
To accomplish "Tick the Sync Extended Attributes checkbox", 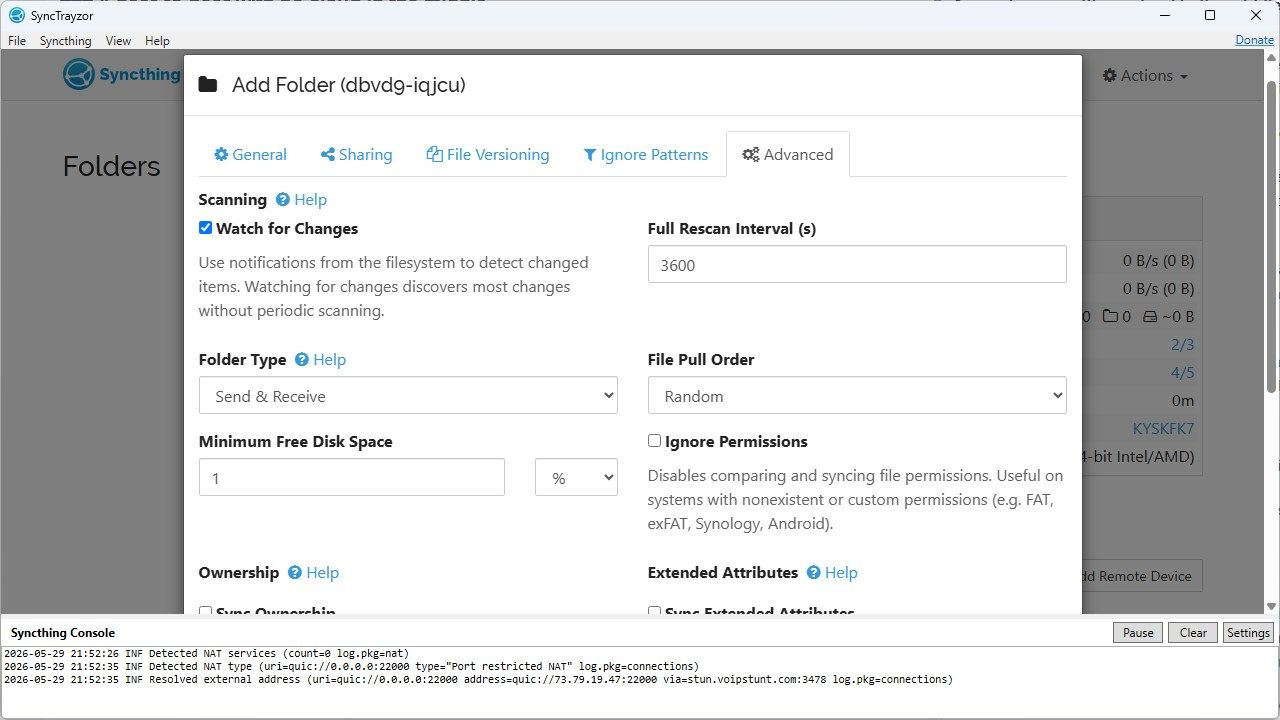I will [654, 611].
